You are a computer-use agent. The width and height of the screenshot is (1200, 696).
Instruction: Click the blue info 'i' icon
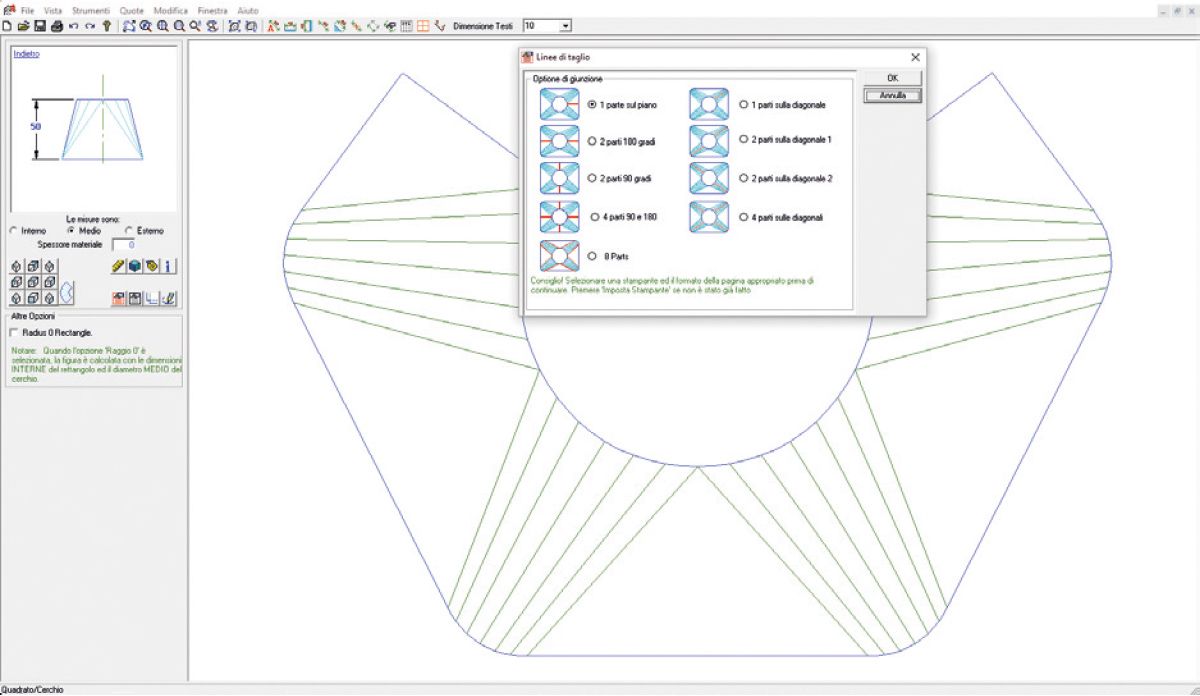pyautogui.click(x=169, y=266)
